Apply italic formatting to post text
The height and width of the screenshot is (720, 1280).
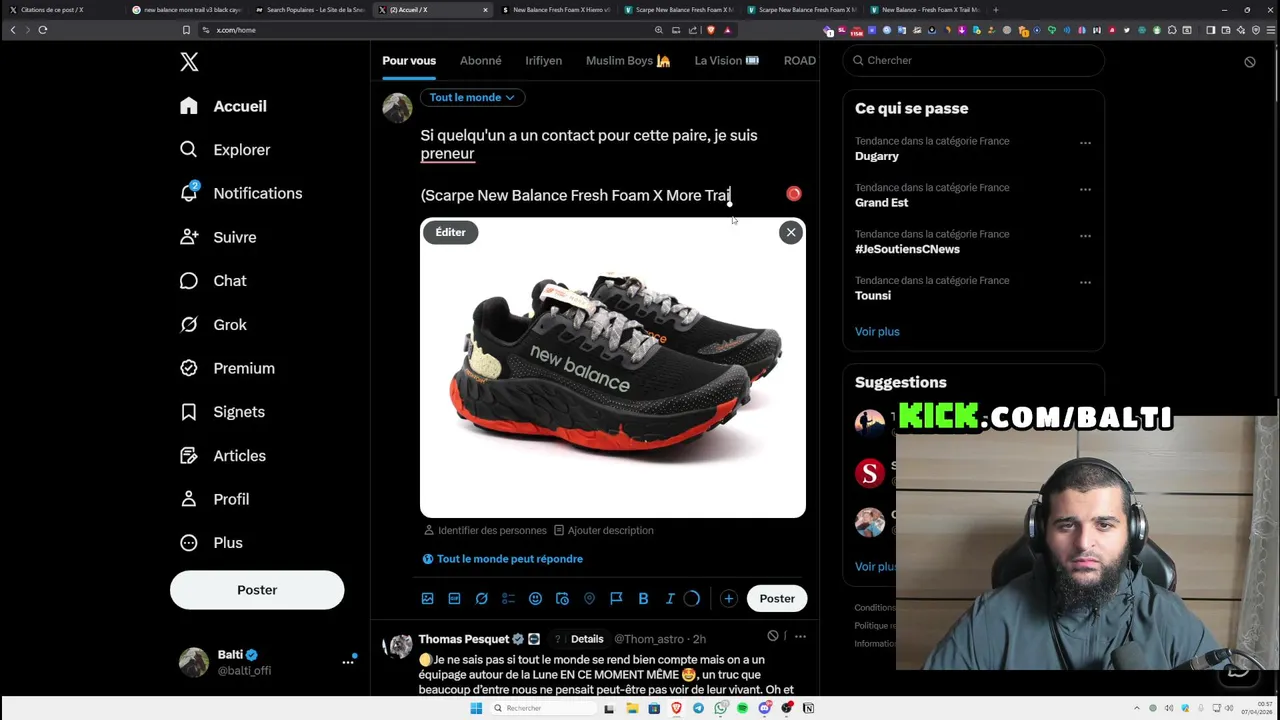tap(670, 598)
